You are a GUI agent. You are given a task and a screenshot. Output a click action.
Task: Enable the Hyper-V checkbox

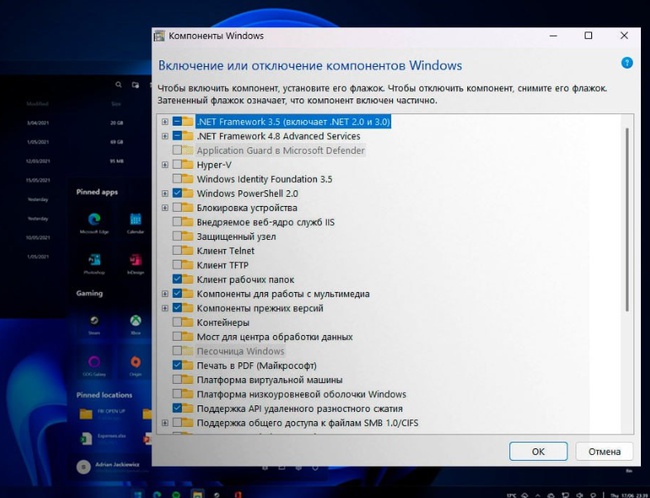coord(177,165)
